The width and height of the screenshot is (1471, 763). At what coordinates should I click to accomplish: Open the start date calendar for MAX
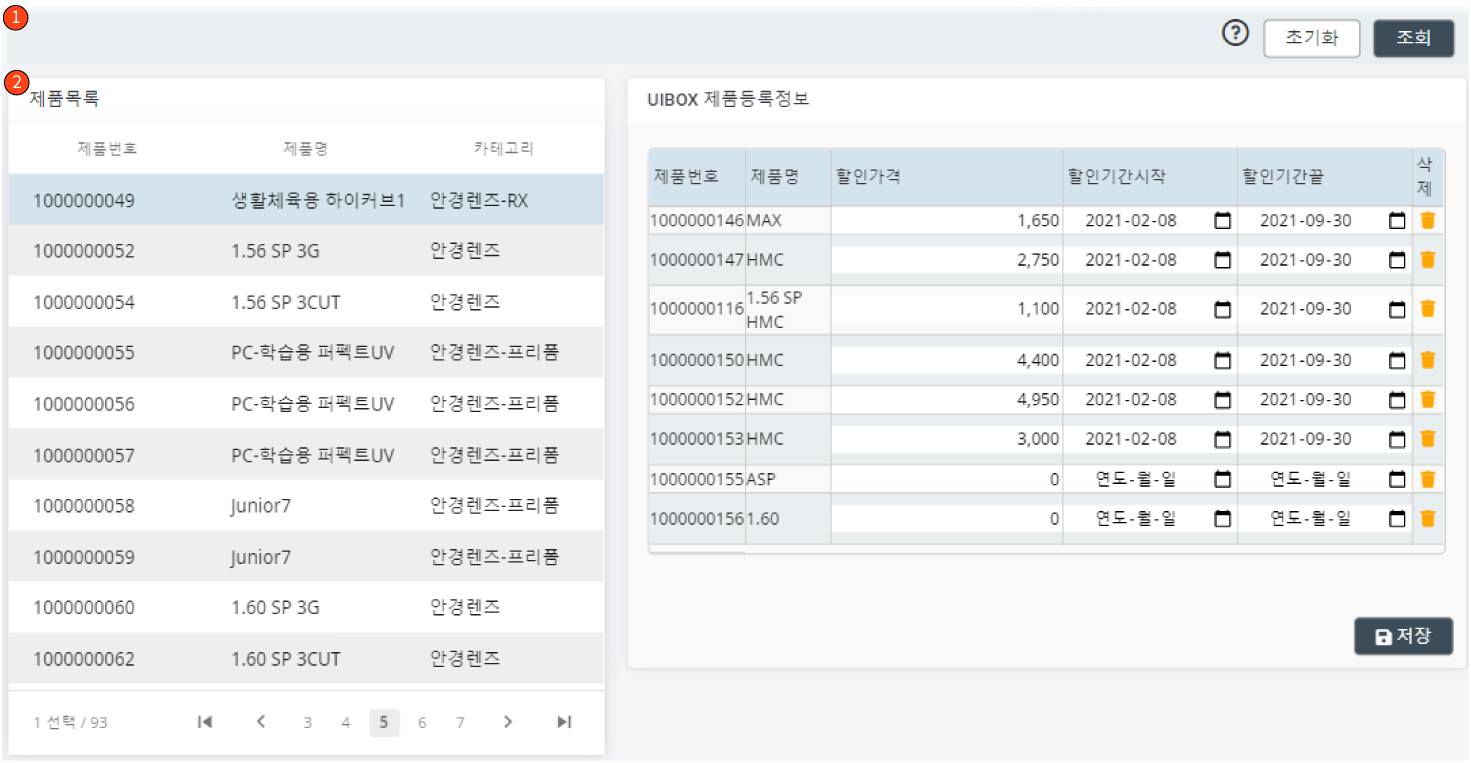[x=1222, y=220]
